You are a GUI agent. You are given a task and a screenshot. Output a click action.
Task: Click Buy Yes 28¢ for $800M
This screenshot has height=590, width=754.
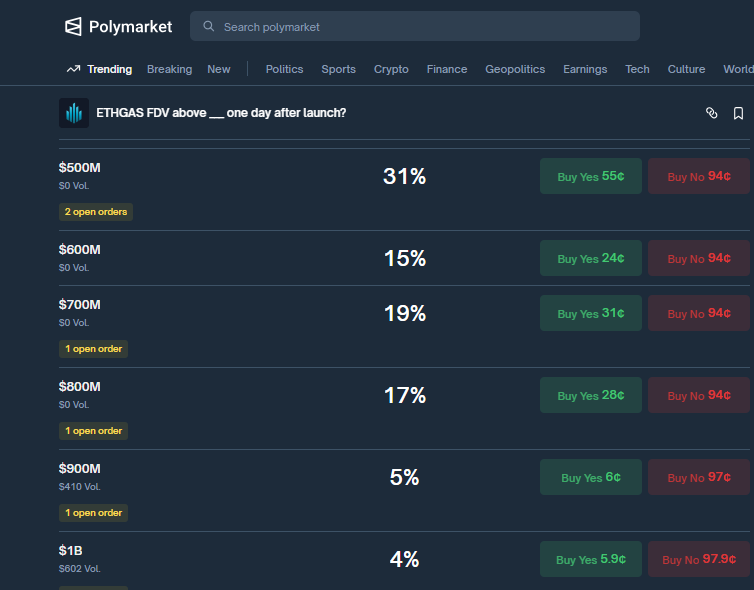pyautogui.click(x=591, y=395)
